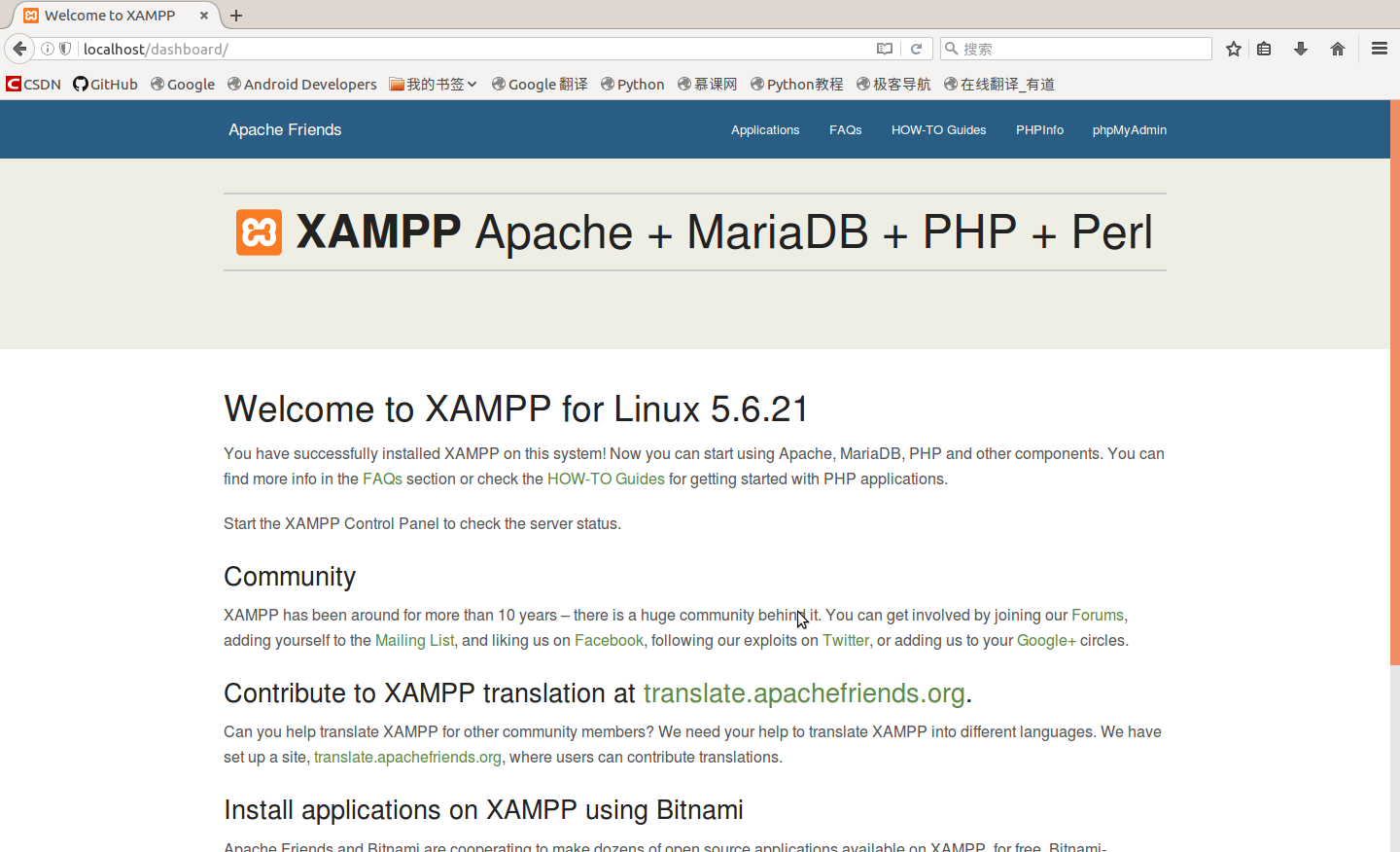Open the downloads arrow icon
The height and width of the screenshot is (852, 1400).
click(x=1301, y=49)
